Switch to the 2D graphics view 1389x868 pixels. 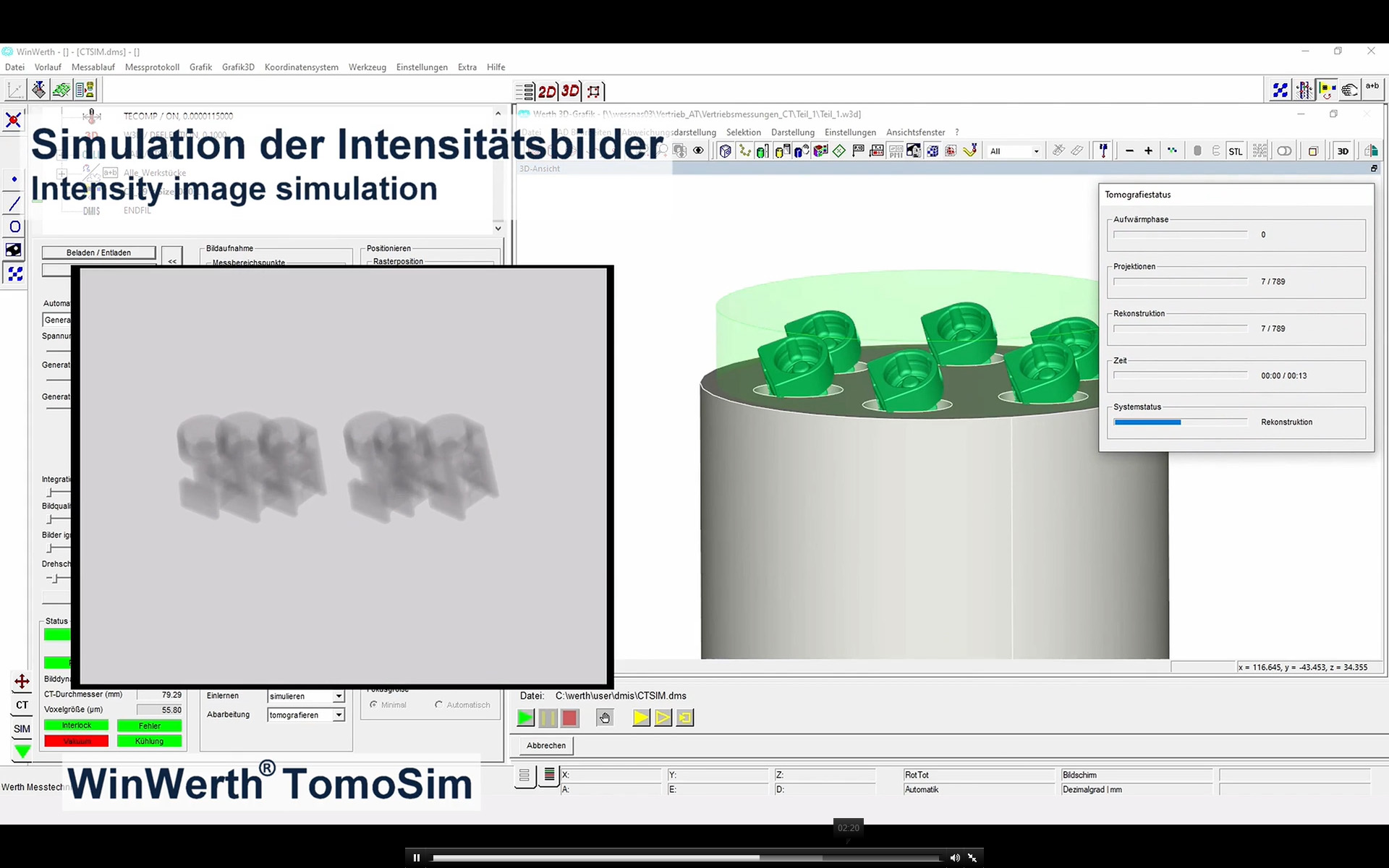pos(548,91)
